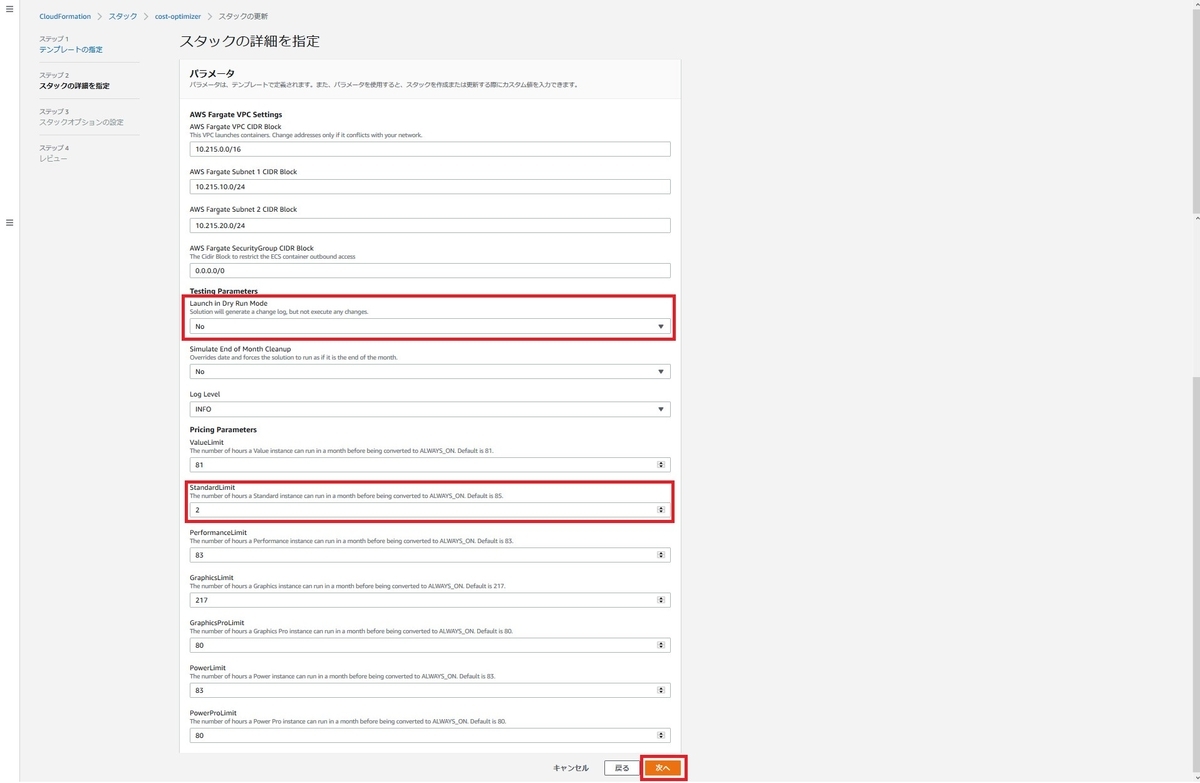Click the AWS Fargate VPC CIDR Block field
This screenshot has width=1200, height=783.
(x=430, y=148)
